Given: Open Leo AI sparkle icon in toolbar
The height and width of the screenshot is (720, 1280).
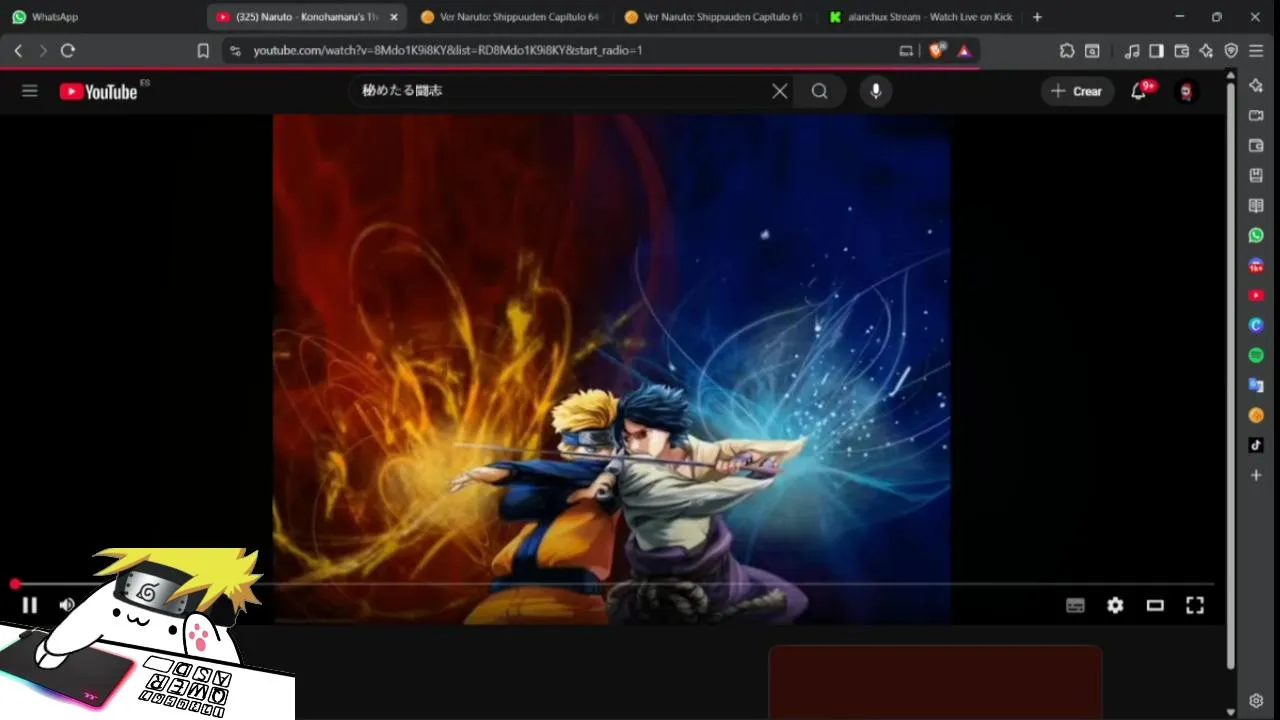Looking at the screenshot, I should (x=1206, y=50).
